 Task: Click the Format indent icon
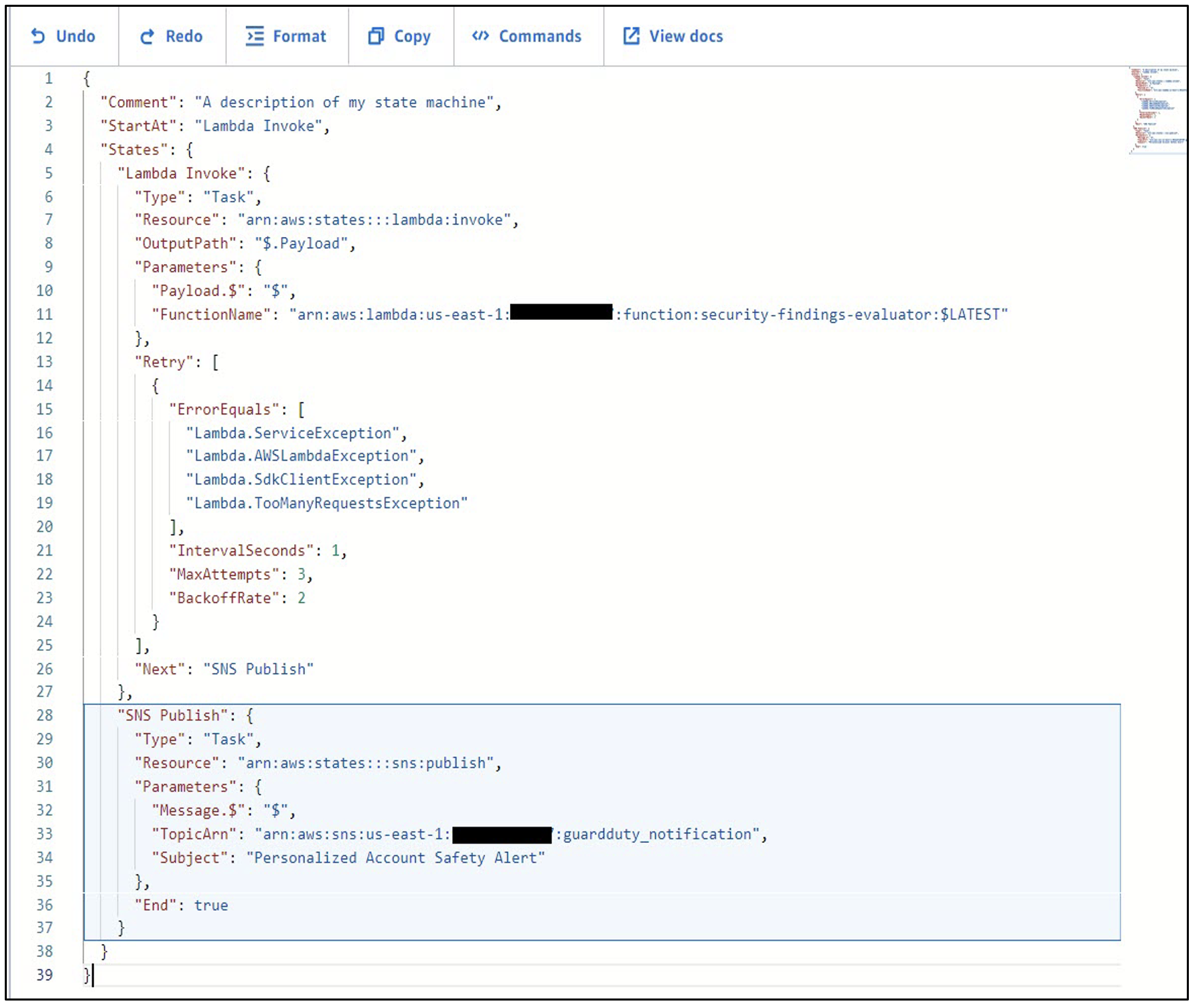[x=255, y=36]
